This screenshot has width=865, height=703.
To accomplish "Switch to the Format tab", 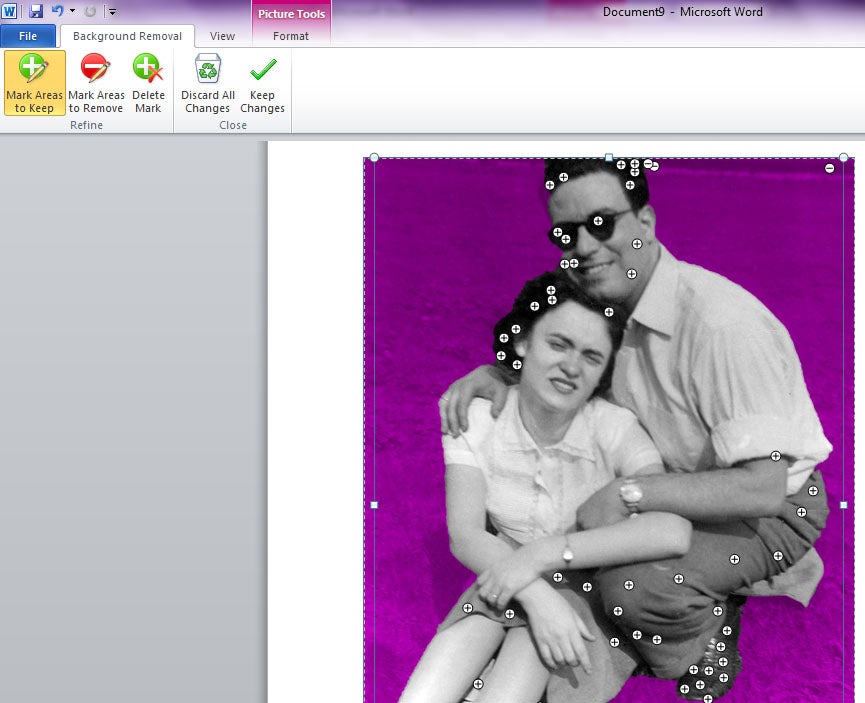I will (291, 36).
